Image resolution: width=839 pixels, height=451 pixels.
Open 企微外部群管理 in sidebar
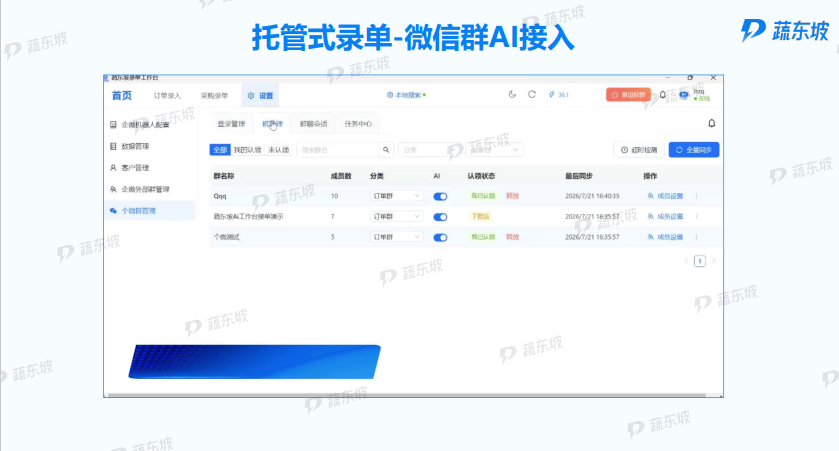pyautogui.click(x=145, y=189)
